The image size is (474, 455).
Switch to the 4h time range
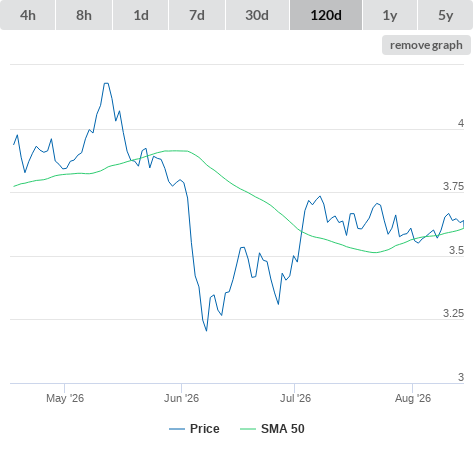coord(28,15)
